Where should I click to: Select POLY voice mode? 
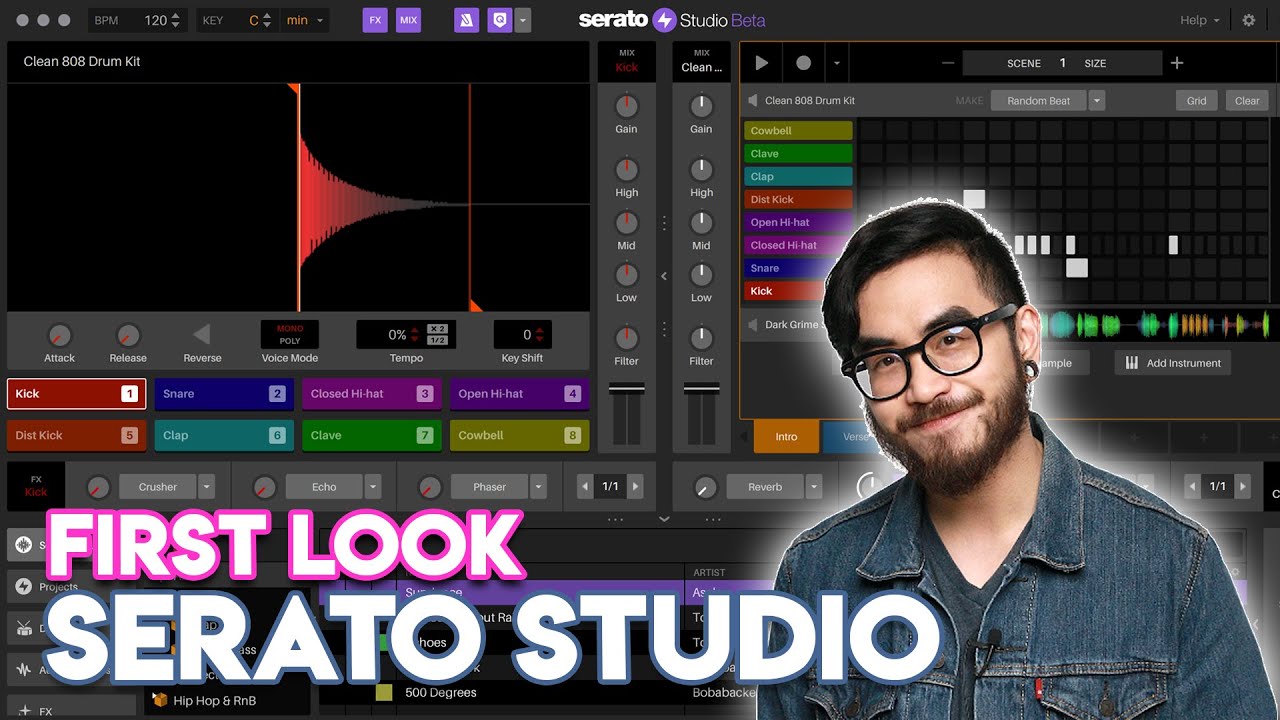click(x=290, y=341)
